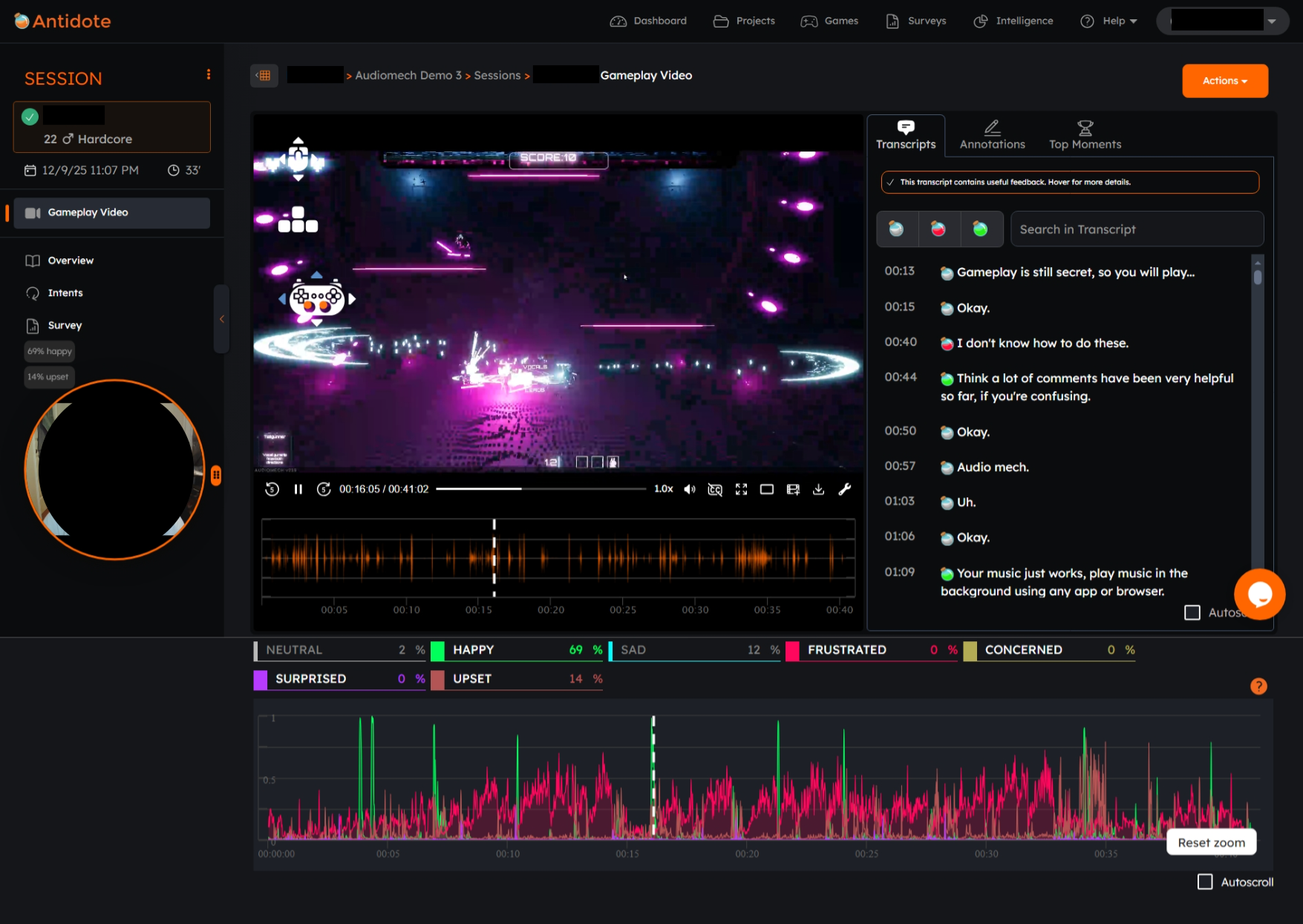Enable closed captions on the video
The width and height of the screenshot is (1303, 924).
pos(714,489)
